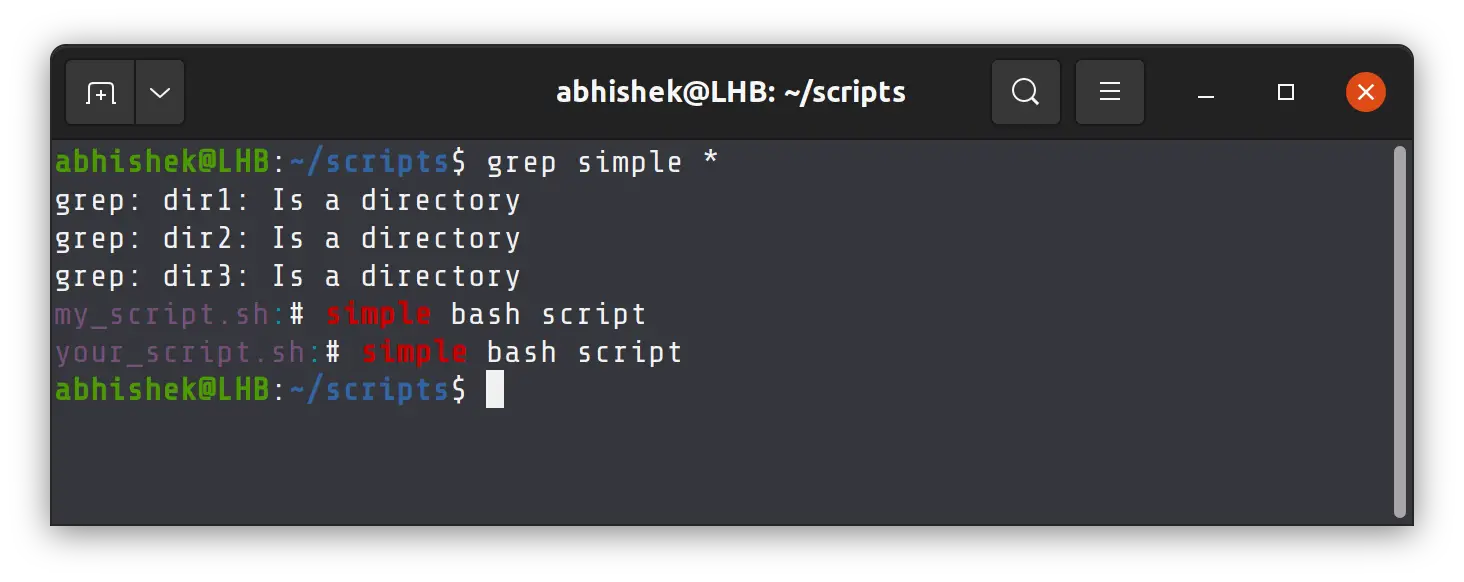
Task: Open a new terminal tab
Action: [x=100, y=93]
